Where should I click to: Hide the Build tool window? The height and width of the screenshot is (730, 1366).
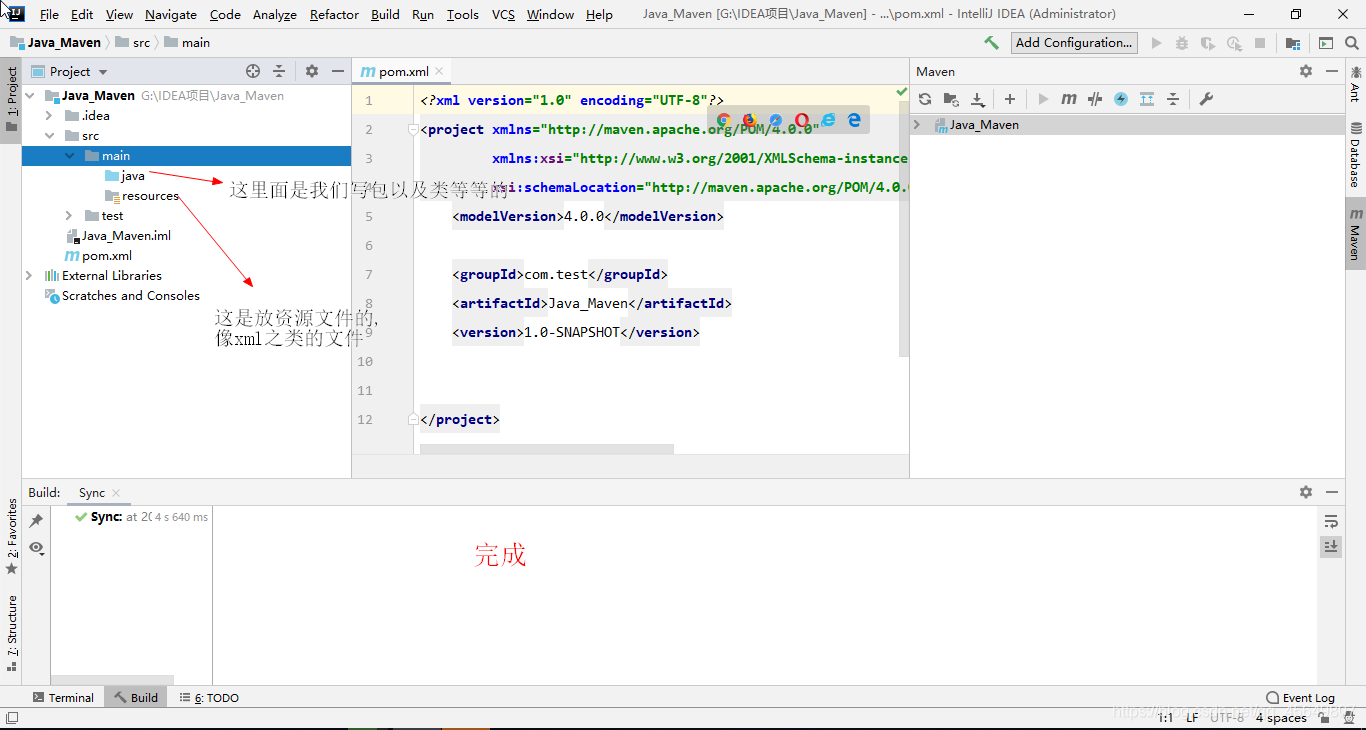pyautogui.click(x=1332, y=492)
